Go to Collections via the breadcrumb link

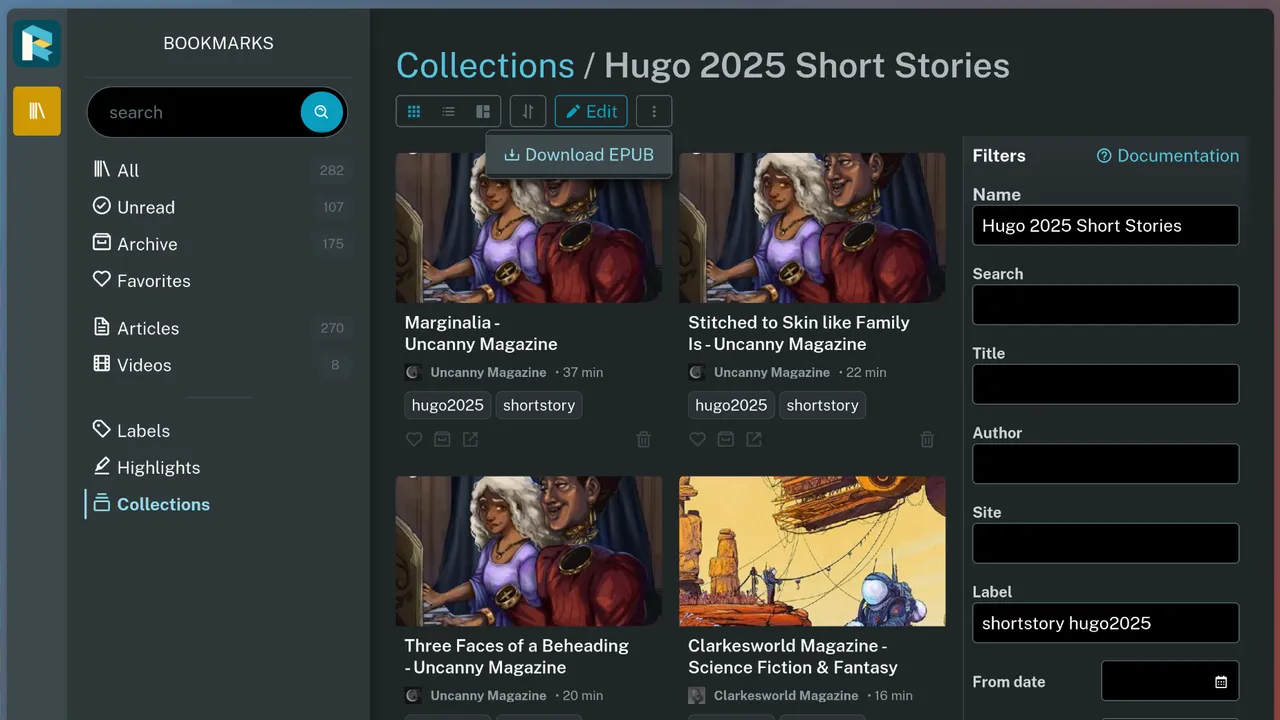coord(485,65)
